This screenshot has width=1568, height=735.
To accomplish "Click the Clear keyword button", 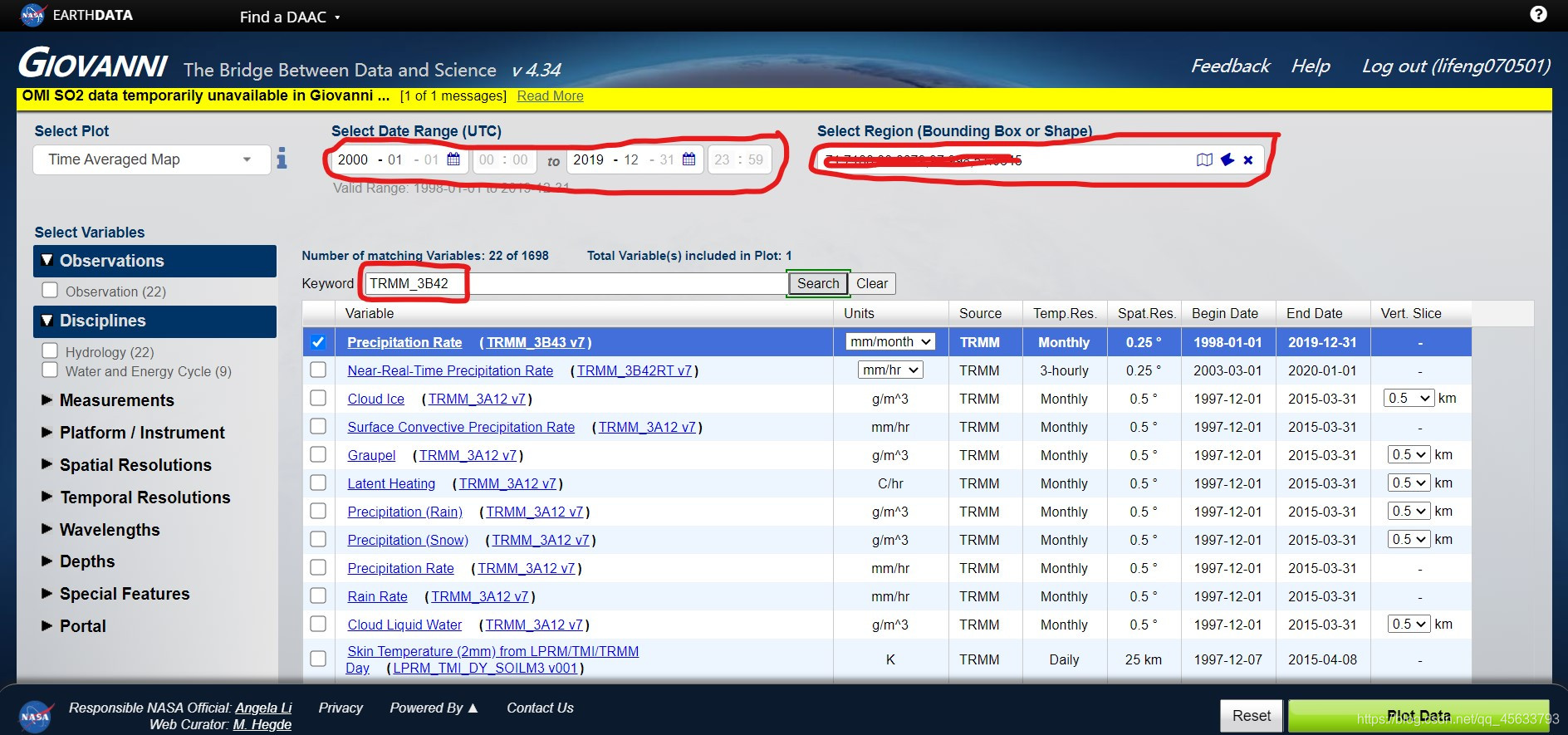I will tap(872, 283).
